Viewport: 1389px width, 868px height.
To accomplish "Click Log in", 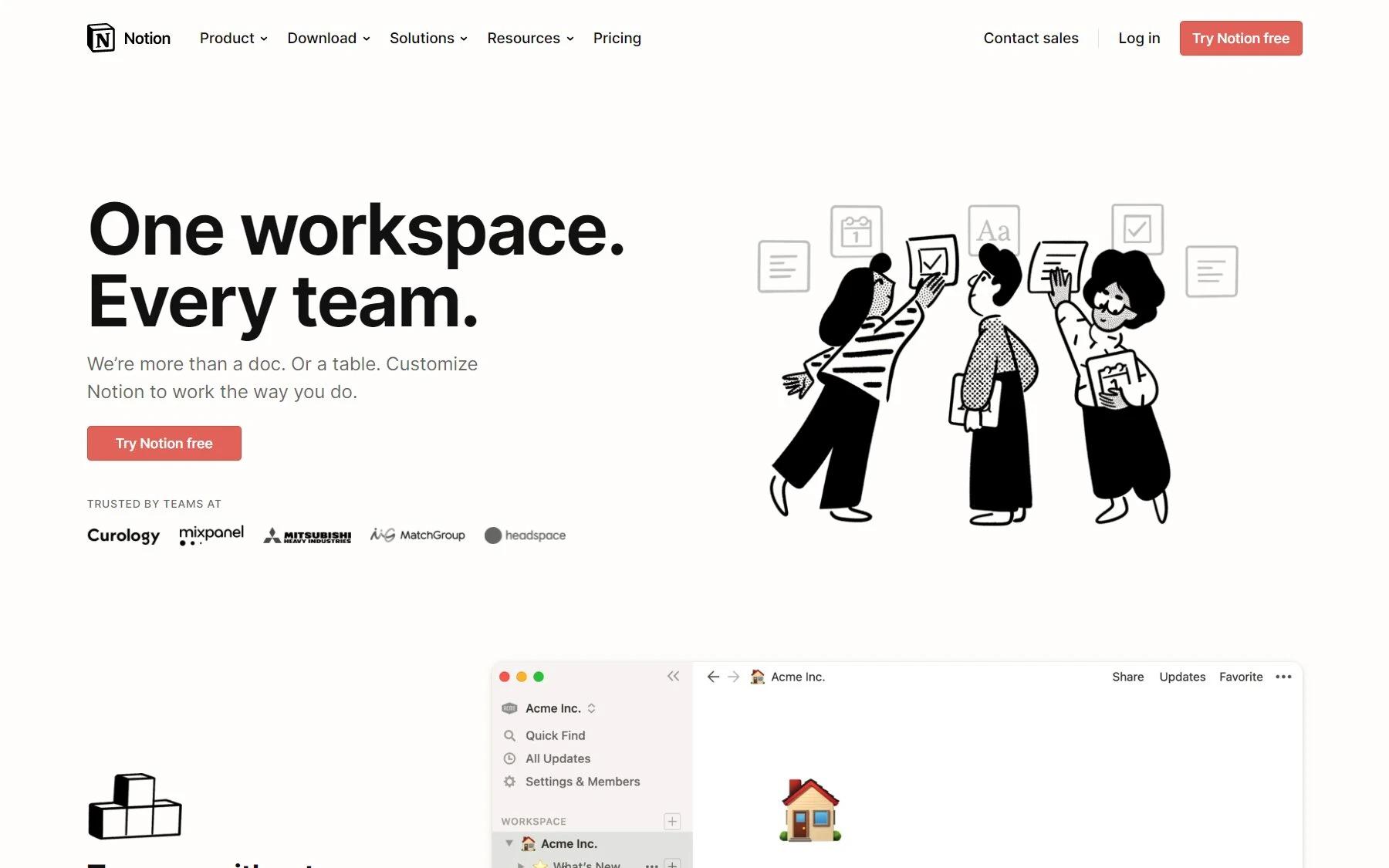I will (1139, 38).
